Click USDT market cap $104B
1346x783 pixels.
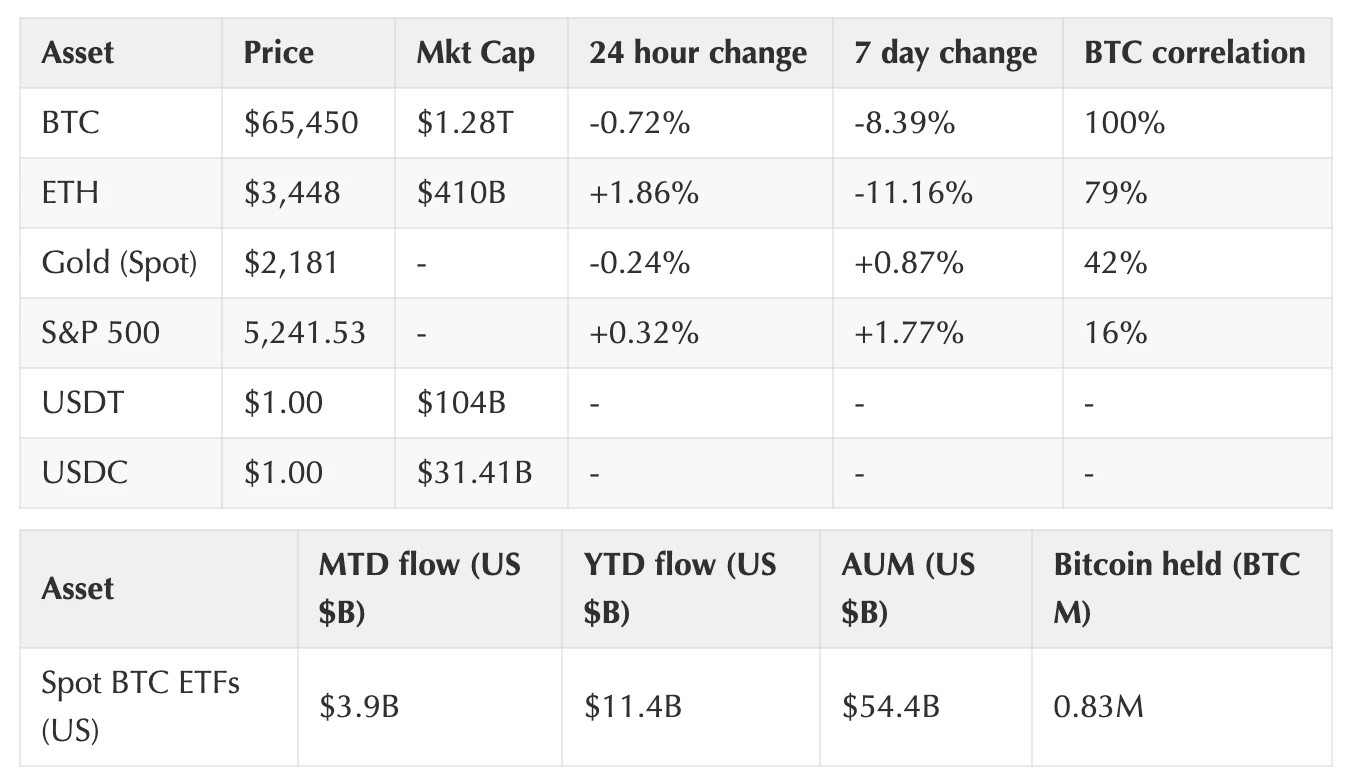461,403
